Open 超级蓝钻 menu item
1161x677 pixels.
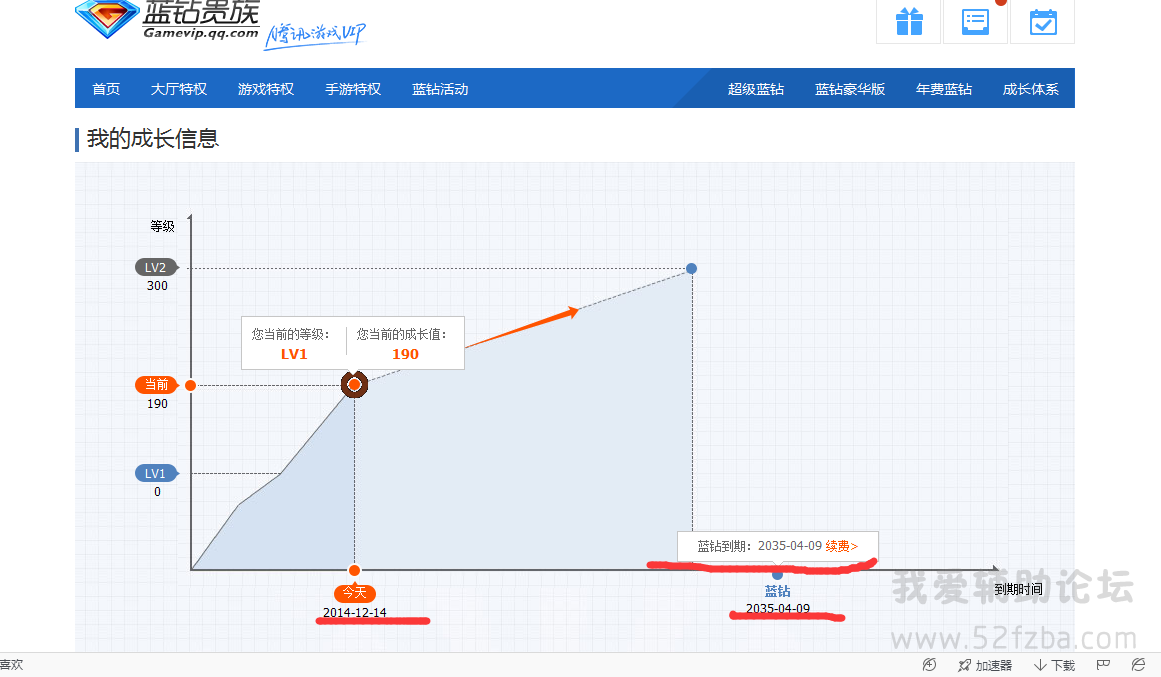point(756,89)
